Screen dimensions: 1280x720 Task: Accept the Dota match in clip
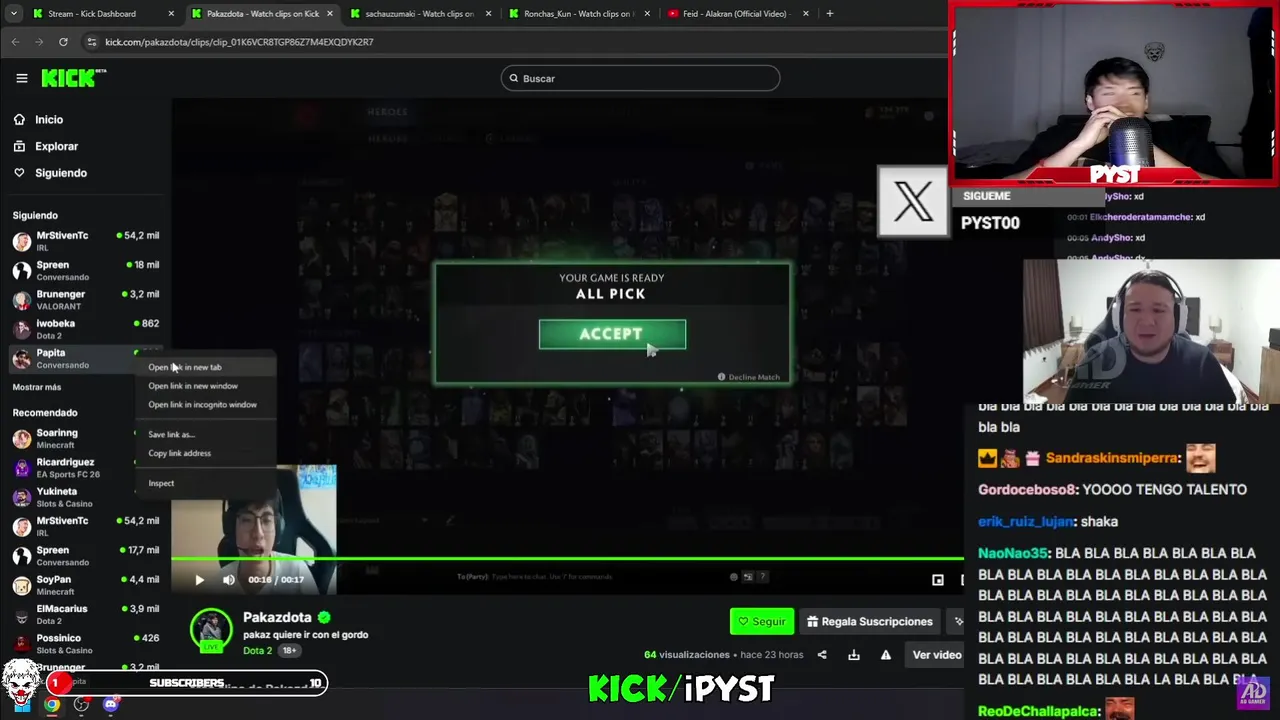pos(612,335)
